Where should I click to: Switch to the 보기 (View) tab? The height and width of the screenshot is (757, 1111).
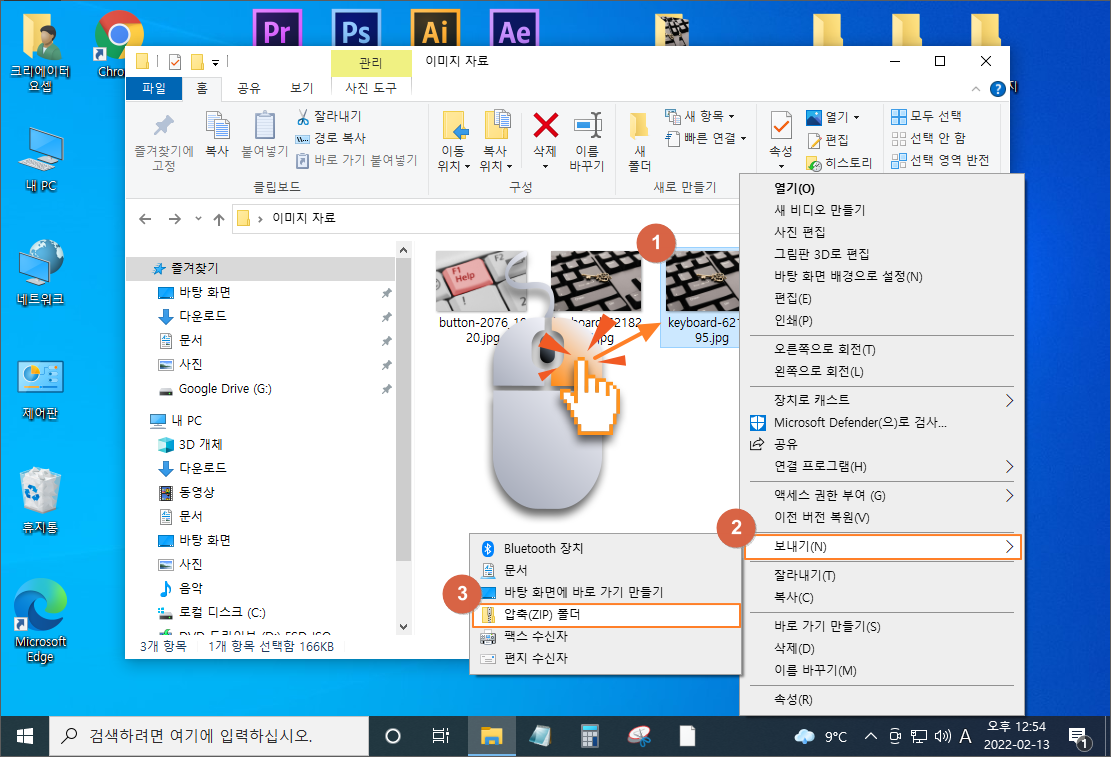[302, 88]
